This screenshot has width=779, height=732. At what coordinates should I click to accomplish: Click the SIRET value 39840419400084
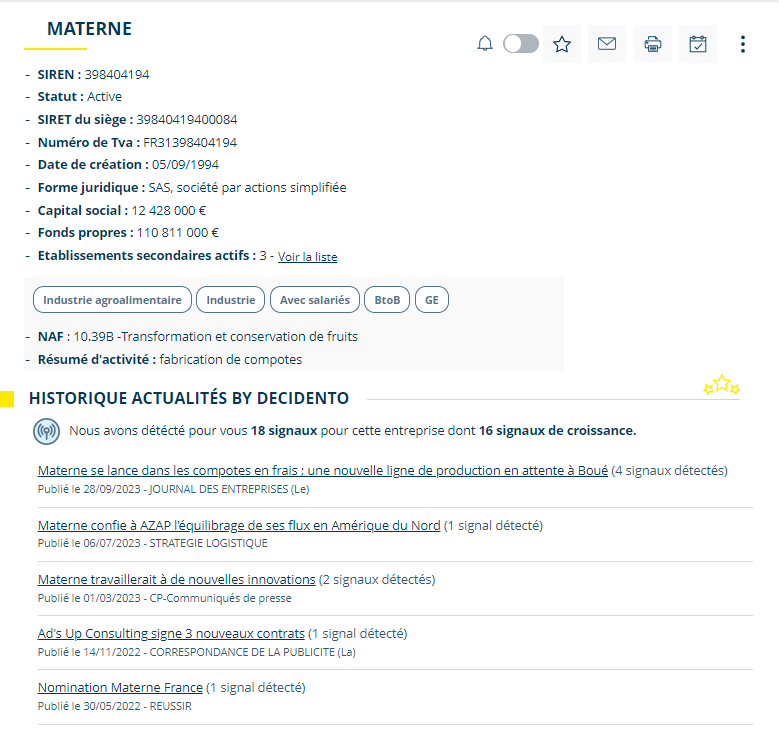click(x=187, y=120)
